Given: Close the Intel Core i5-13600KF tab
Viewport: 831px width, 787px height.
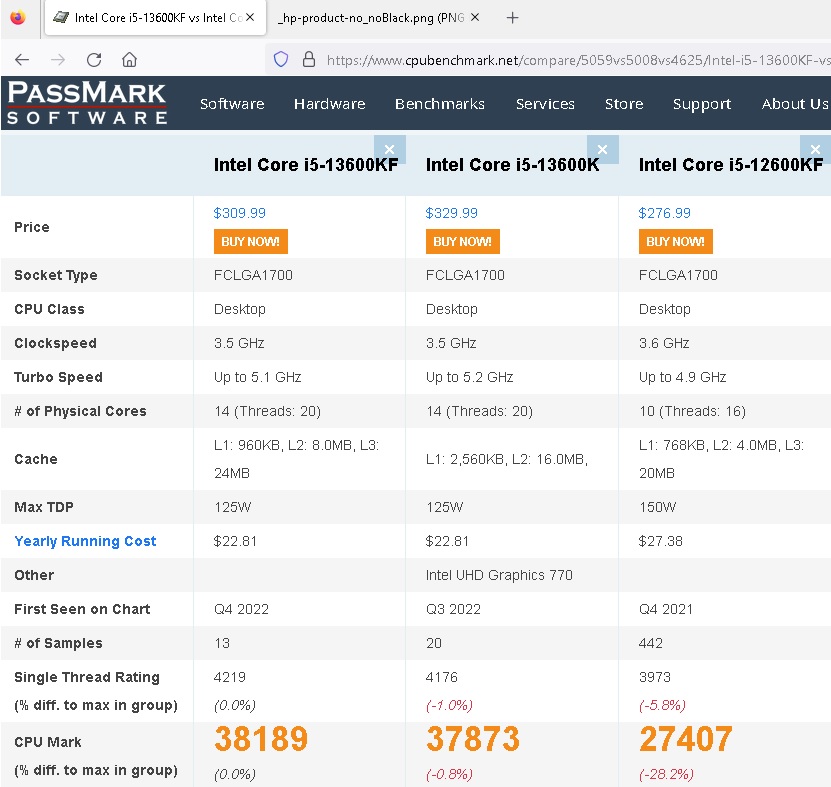Looking at the screenshot, I should [250, 17].
